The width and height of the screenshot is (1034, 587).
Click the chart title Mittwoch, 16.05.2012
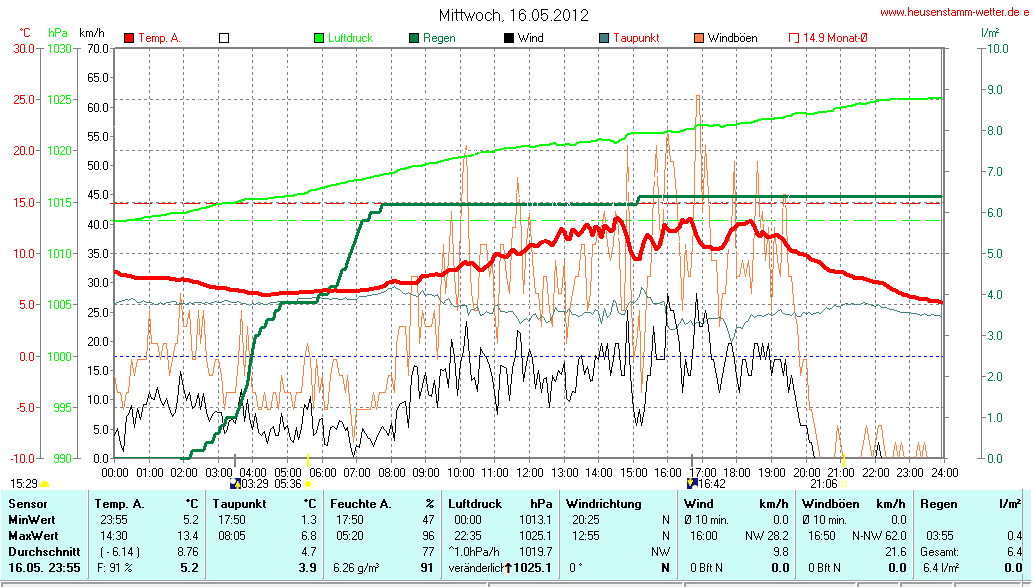pos(514,15)
